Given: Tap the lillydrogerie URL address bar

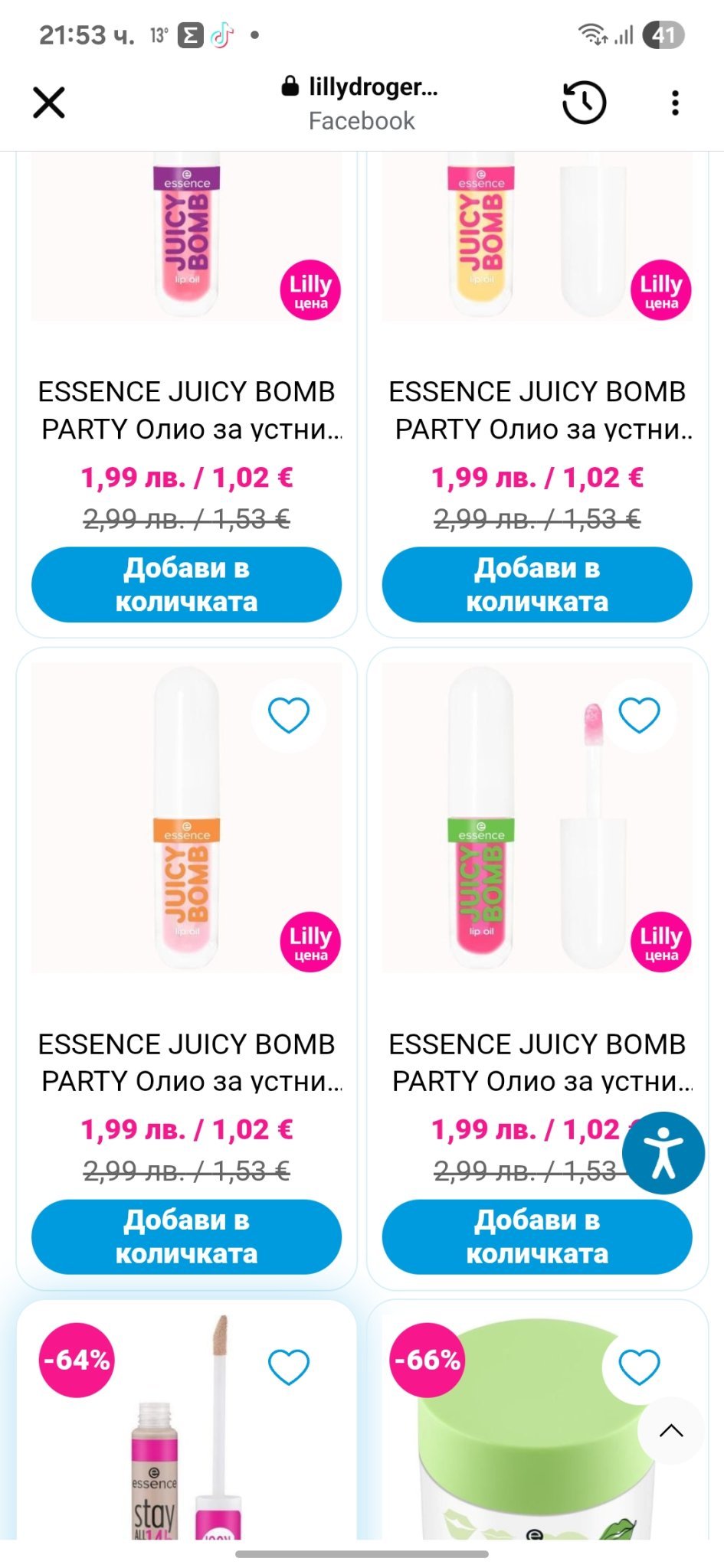Looking at the screenshot, I should click(361, 103).
